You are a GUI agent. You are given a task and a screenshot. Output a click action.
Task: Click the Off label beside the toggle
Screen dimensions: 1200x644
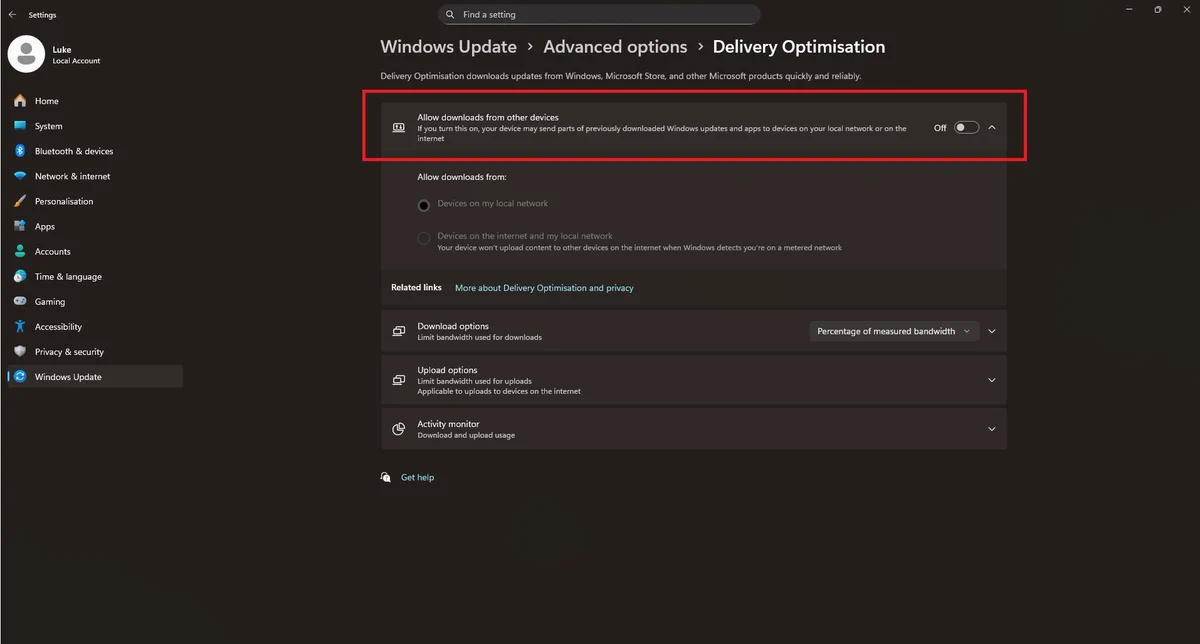(x=940, y=128)
